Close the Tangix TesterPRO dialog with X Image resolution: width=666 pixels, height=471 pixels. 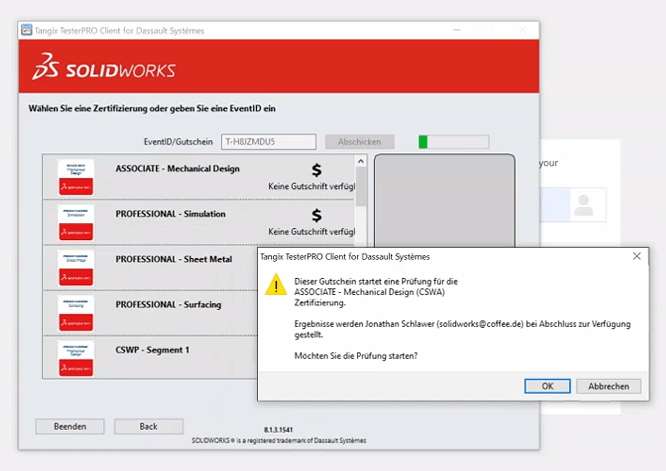637,256
